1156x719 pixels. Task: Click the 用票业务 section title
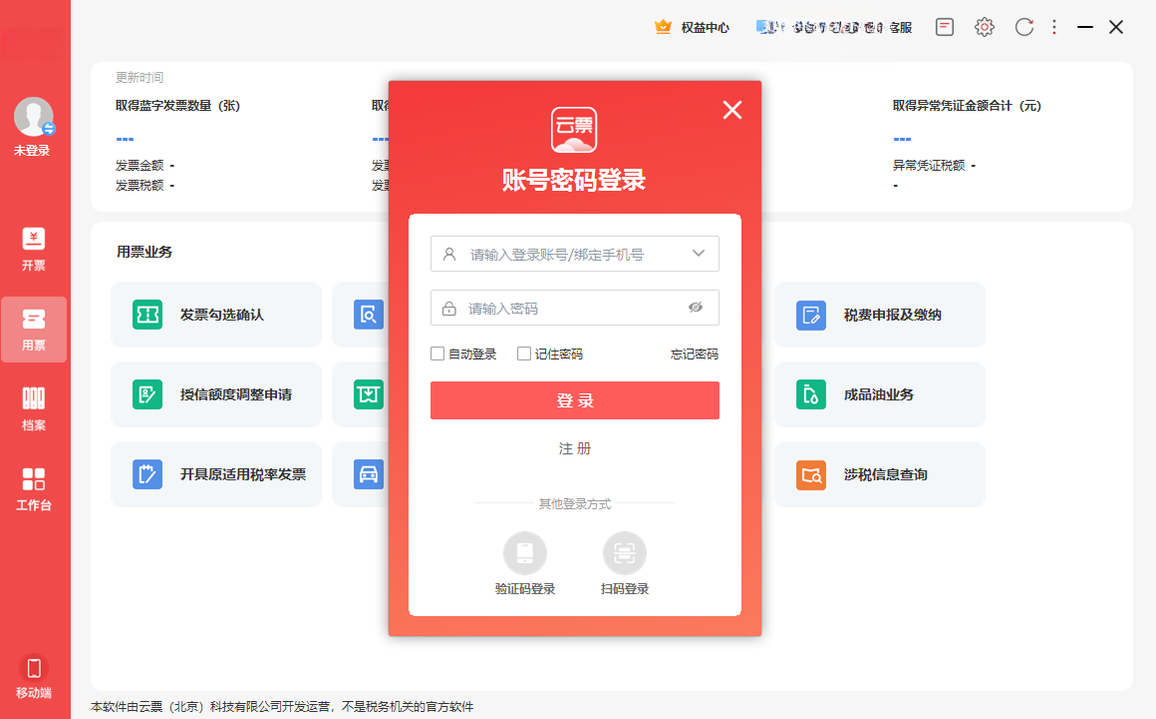144,251
